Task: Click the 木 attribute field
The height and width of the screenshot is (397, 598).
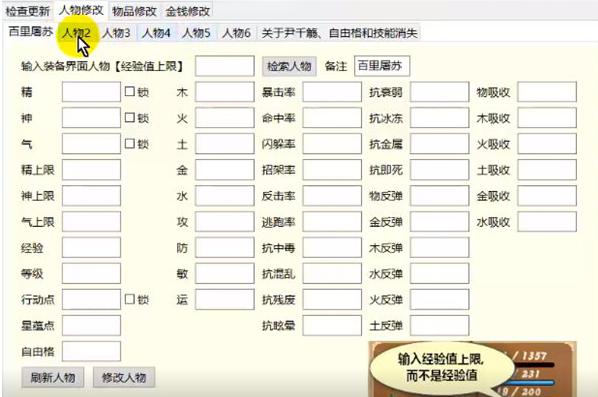Action: click(x=225, y=92)
